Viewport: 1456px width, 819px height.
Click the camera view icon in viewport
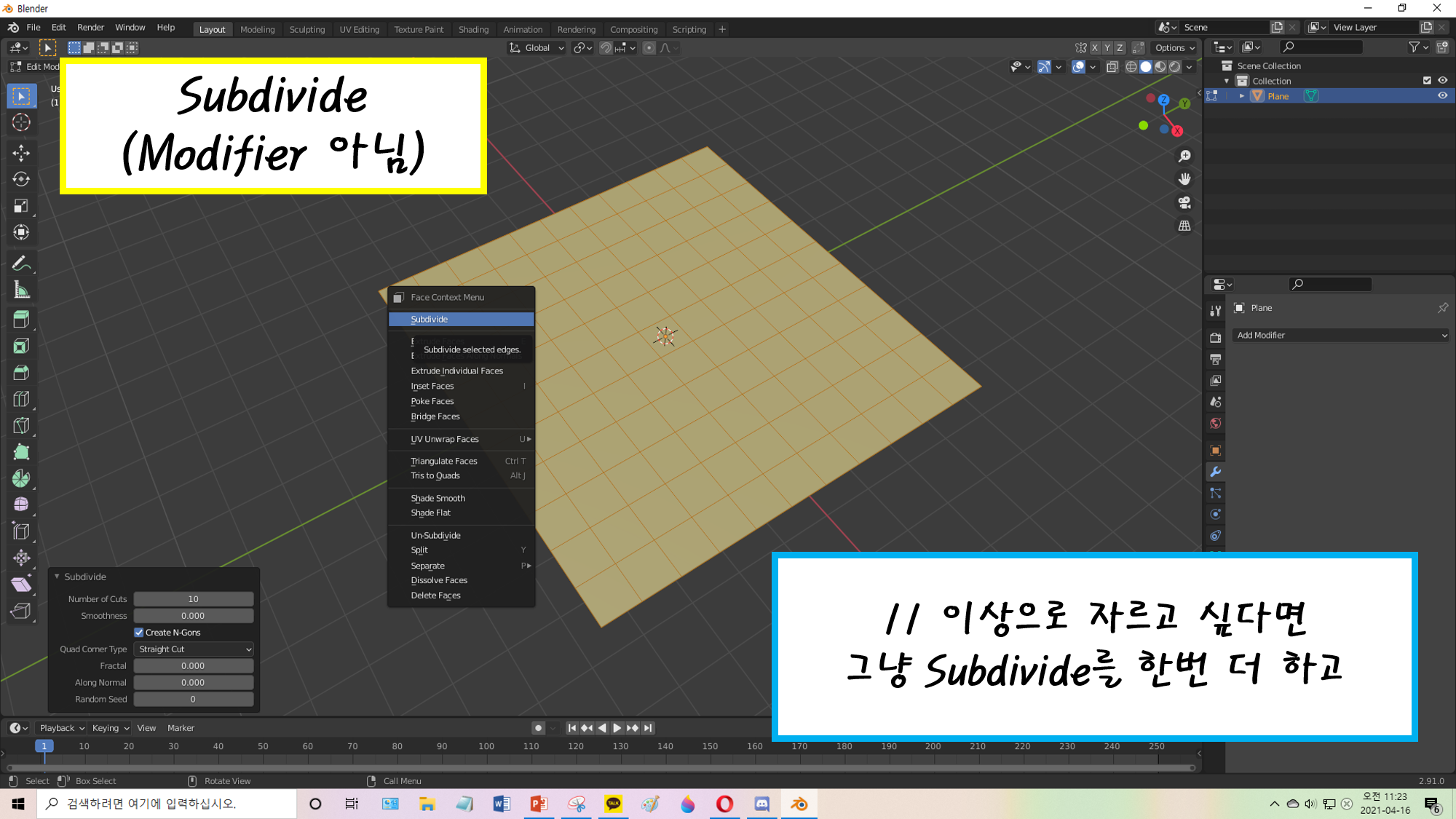click(1184, 202)
